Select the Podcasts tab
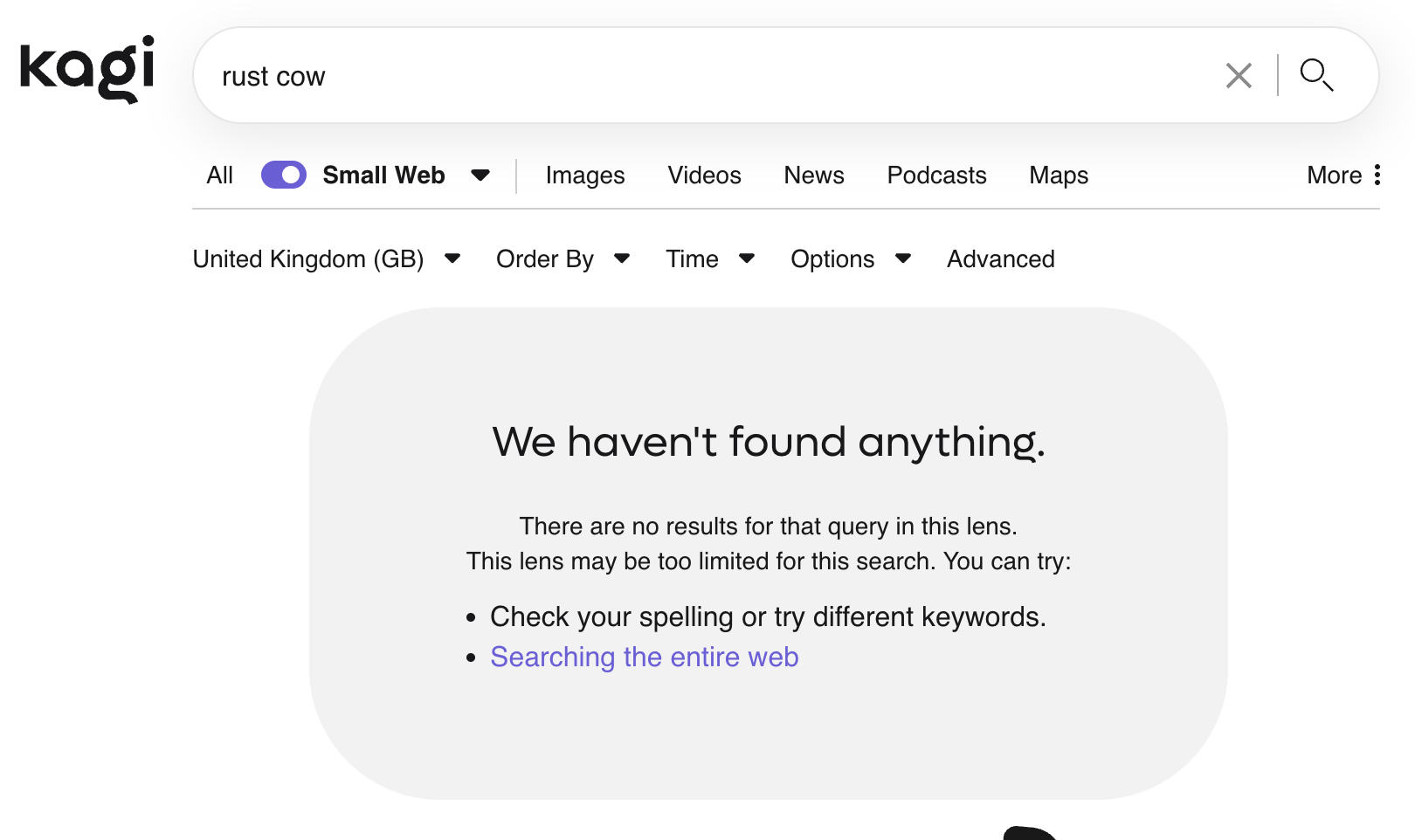Screen dimensions: 1415x840 [x=936, y=176]
